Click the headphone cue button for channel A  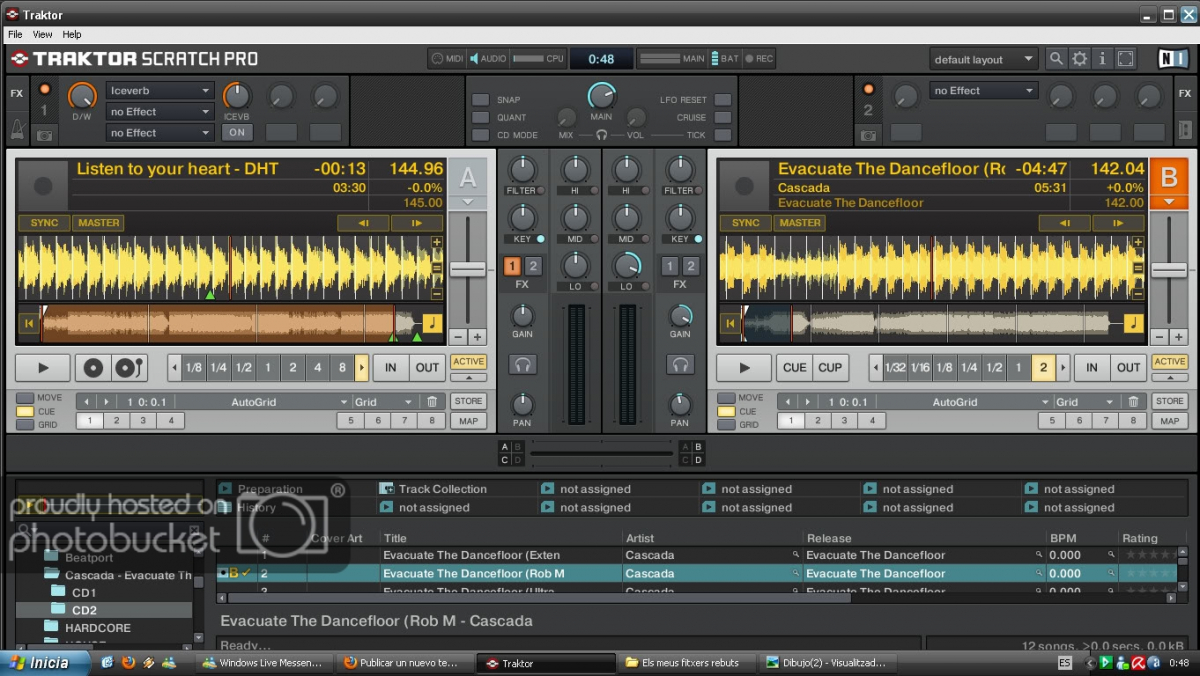tap(522, 364)
